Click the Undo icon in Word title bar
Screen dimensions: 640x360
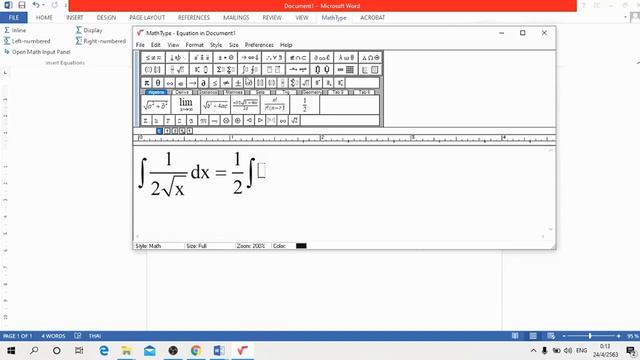coord(36,5)
